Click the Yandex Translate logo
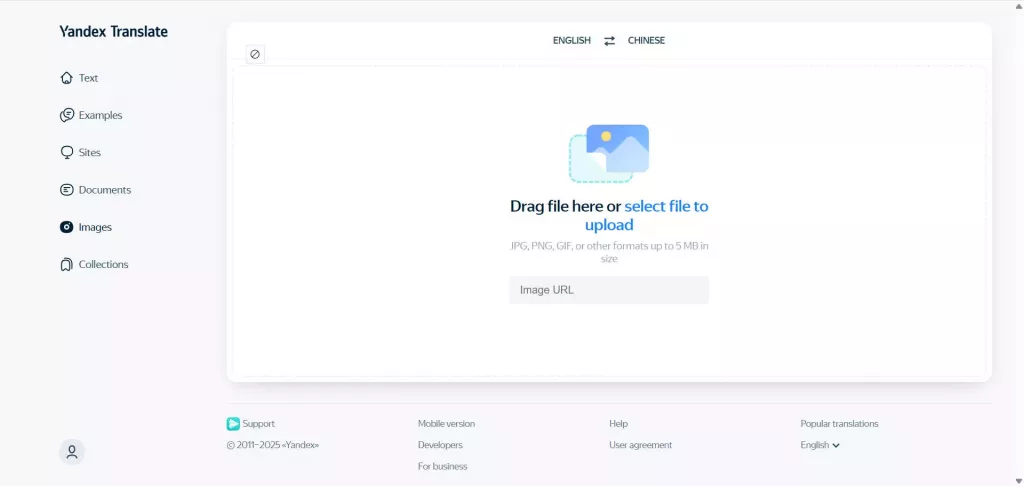 click(114, 31)
